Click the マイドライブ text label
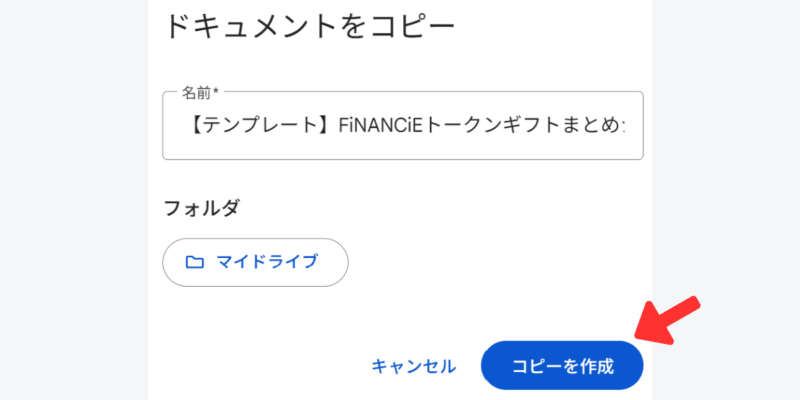The width and height of the screenshot is (800, 400). (x=267, y=262)
